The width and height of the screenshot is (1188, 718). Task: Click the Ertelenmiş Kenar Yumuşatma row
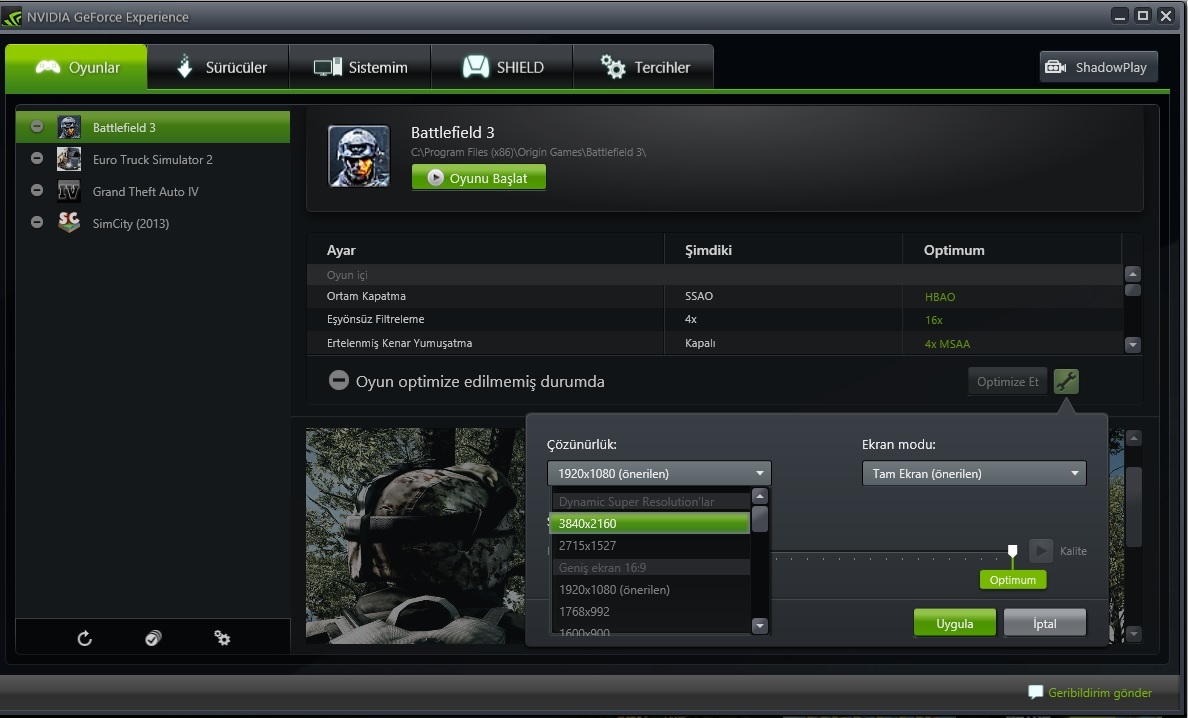click(714, 343)
